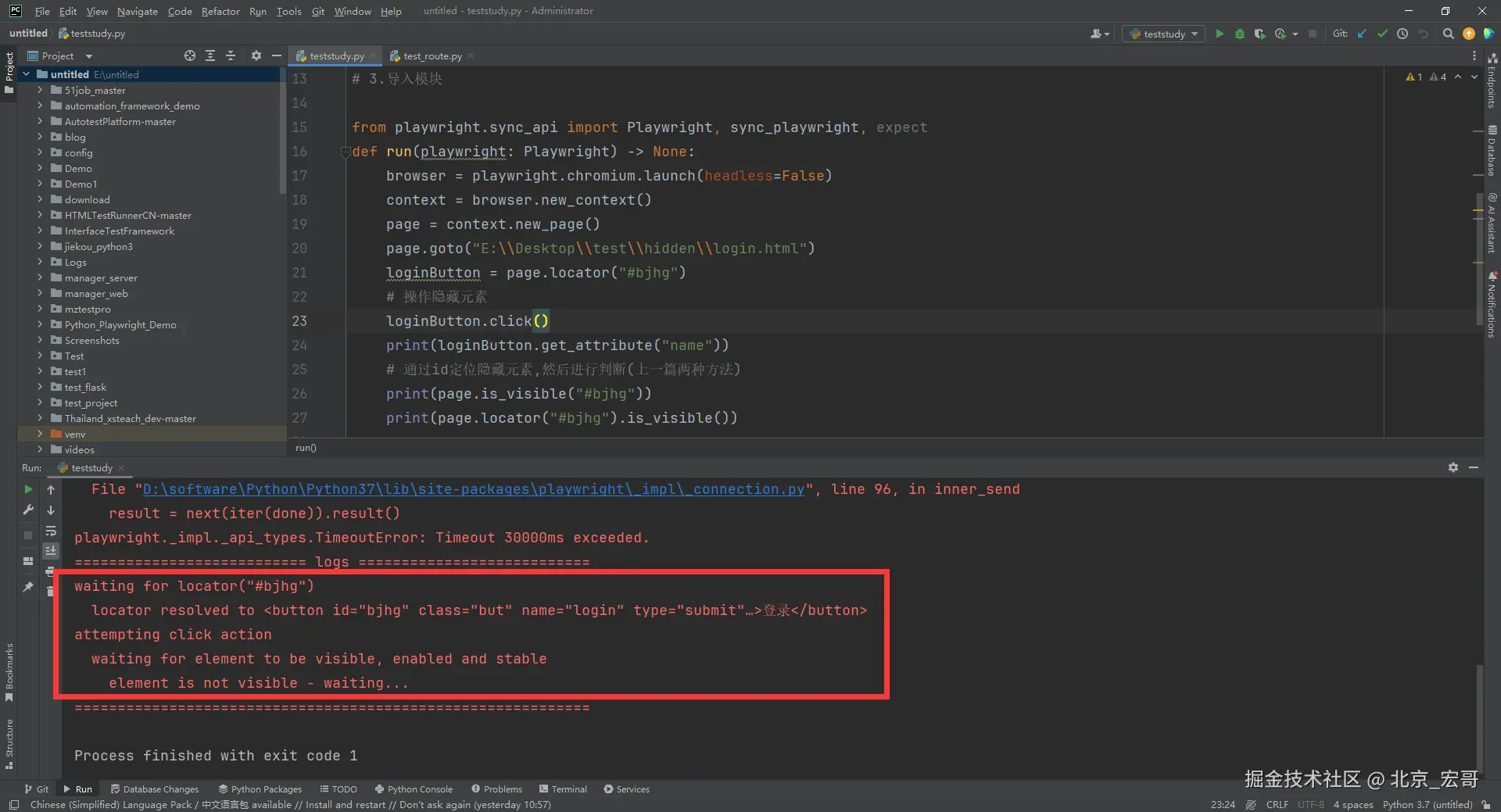This screenshot has height=812, width=1501.
Task: Click the Restore Layout icon in Run panel
Action: [x=28, y=560]
